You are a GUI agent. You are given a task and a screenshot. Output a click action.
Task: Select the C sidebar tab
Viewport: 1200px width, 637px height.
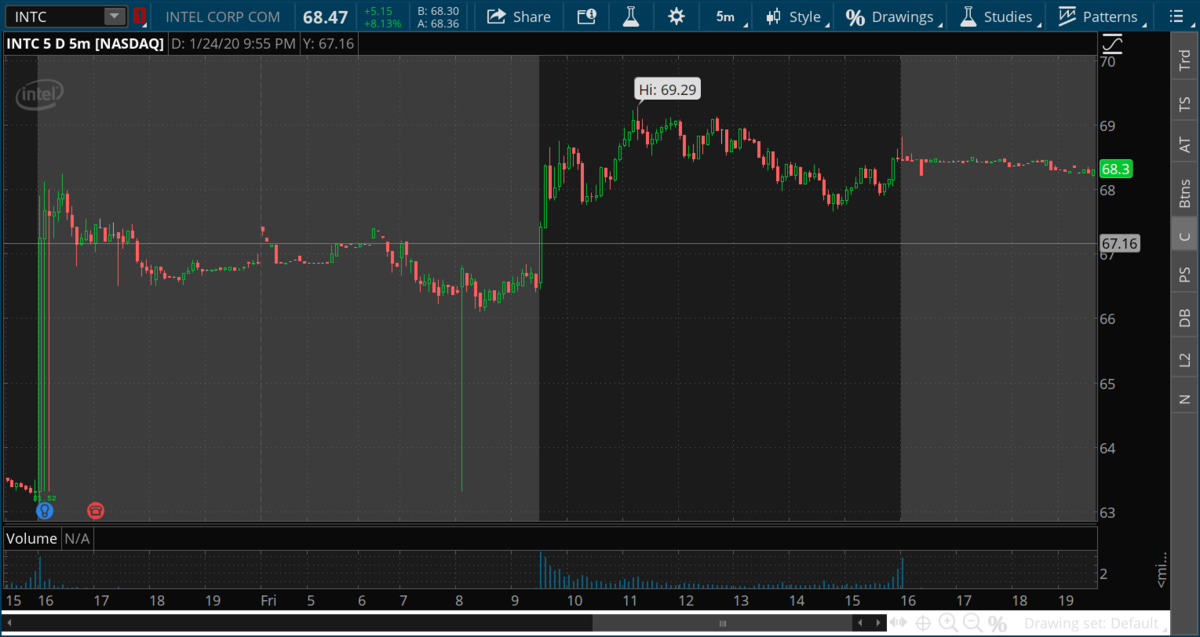point(1184,237)
